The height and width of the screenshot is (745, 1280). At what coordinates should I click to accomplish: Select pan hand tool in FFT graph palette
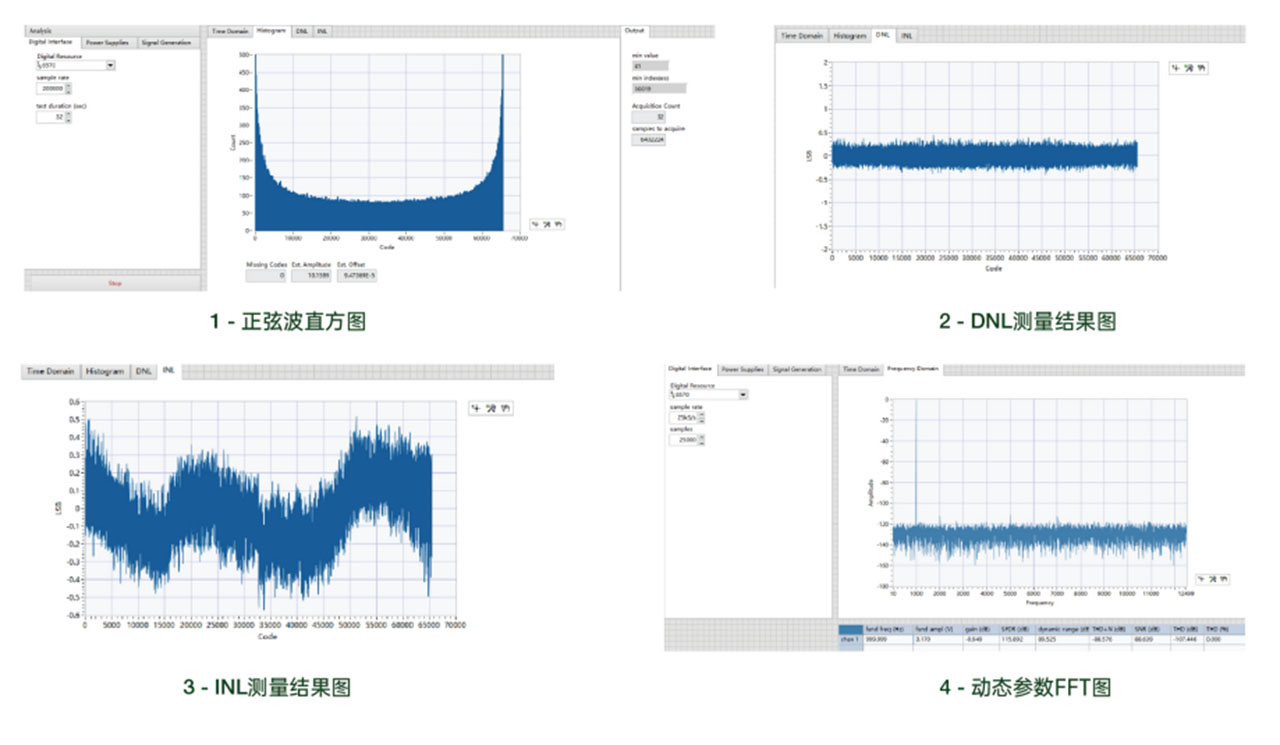point(1225,578)
